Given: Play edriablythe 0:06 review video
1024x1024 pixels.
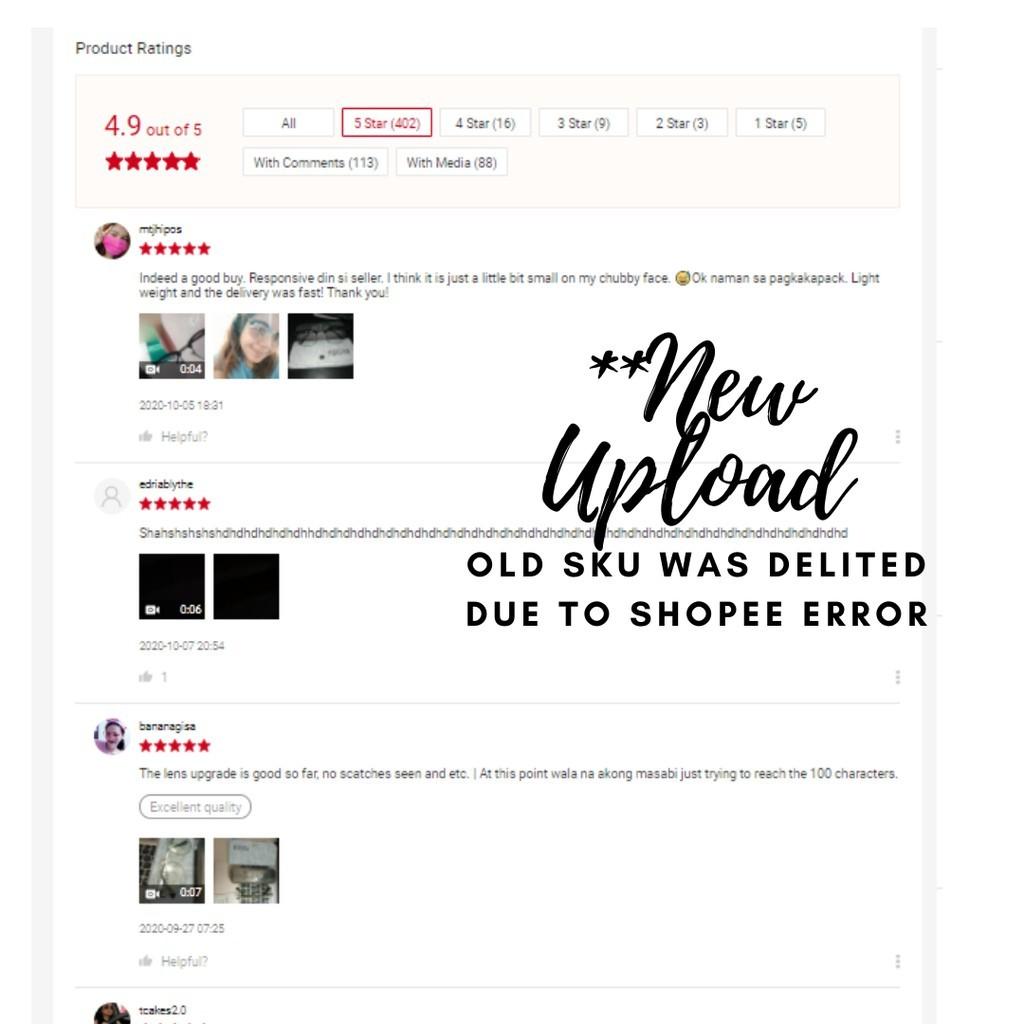Looking at the screenshot, I should pos(172,586).
